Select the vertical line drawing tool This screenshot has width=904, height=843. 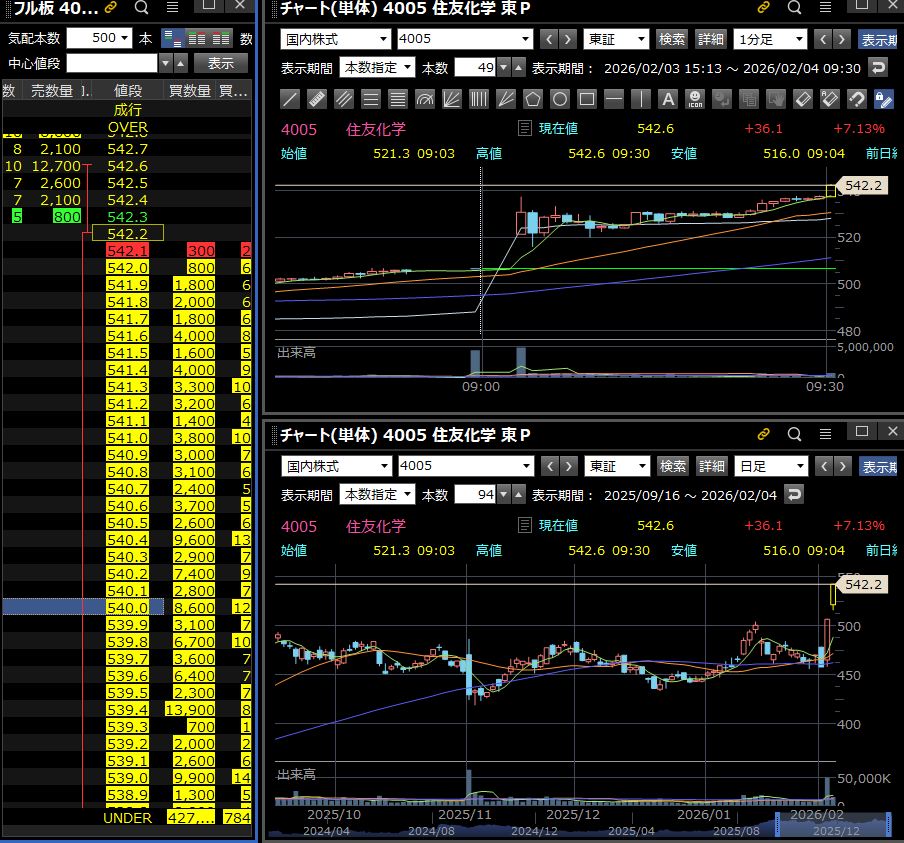point(641,99)
